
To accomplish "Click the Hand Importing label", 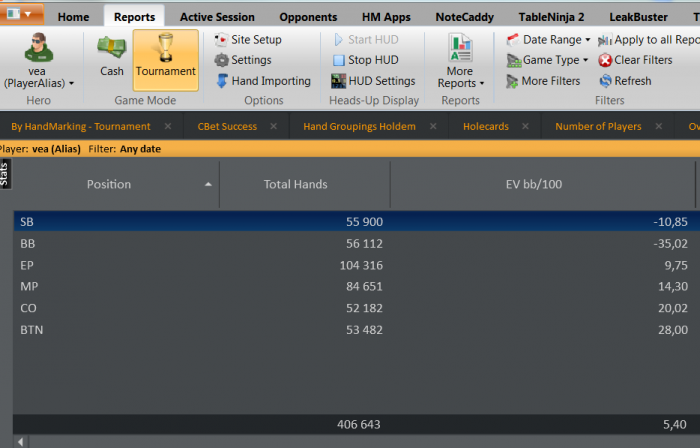I will point(271,81).
